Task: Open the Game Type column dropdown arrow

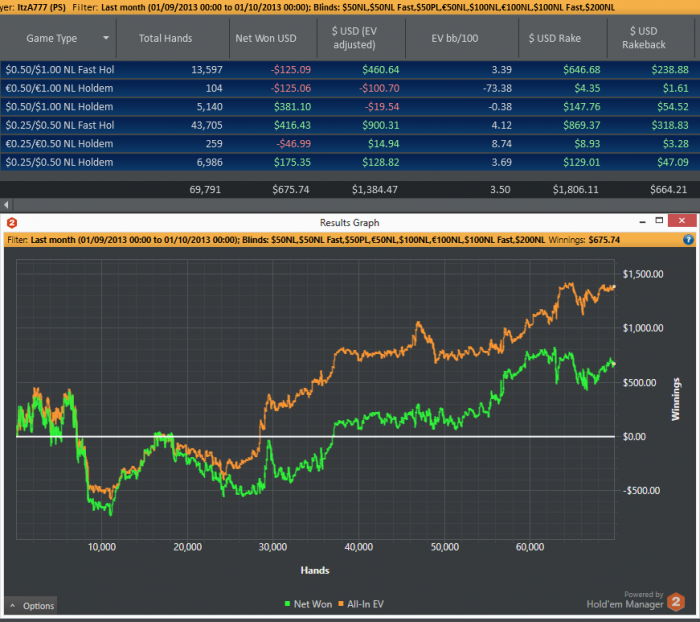Action: pyautogui.click(x=106, y=38)
